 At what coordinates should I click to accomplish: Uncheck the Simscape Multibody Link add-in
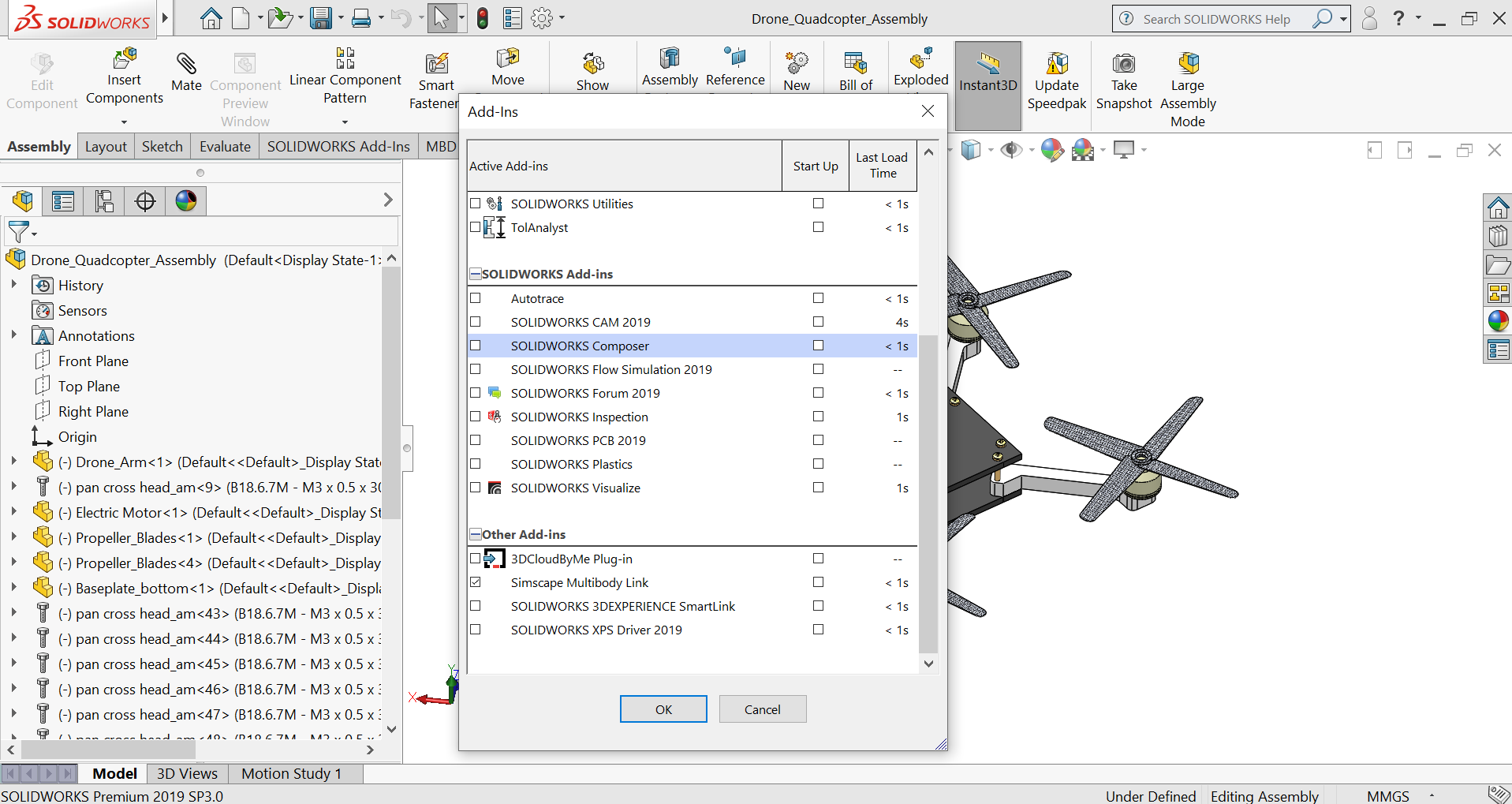(476, 582)
